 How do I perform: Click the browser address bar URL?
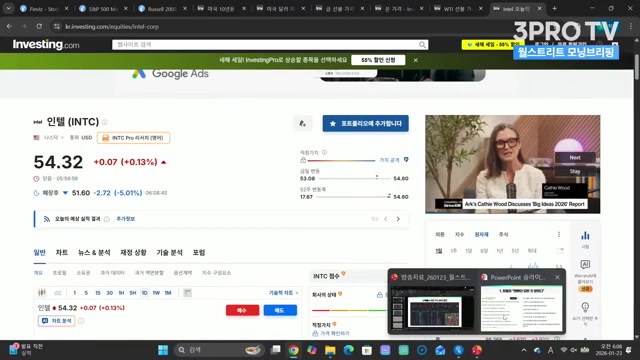[x=112, y=27]
